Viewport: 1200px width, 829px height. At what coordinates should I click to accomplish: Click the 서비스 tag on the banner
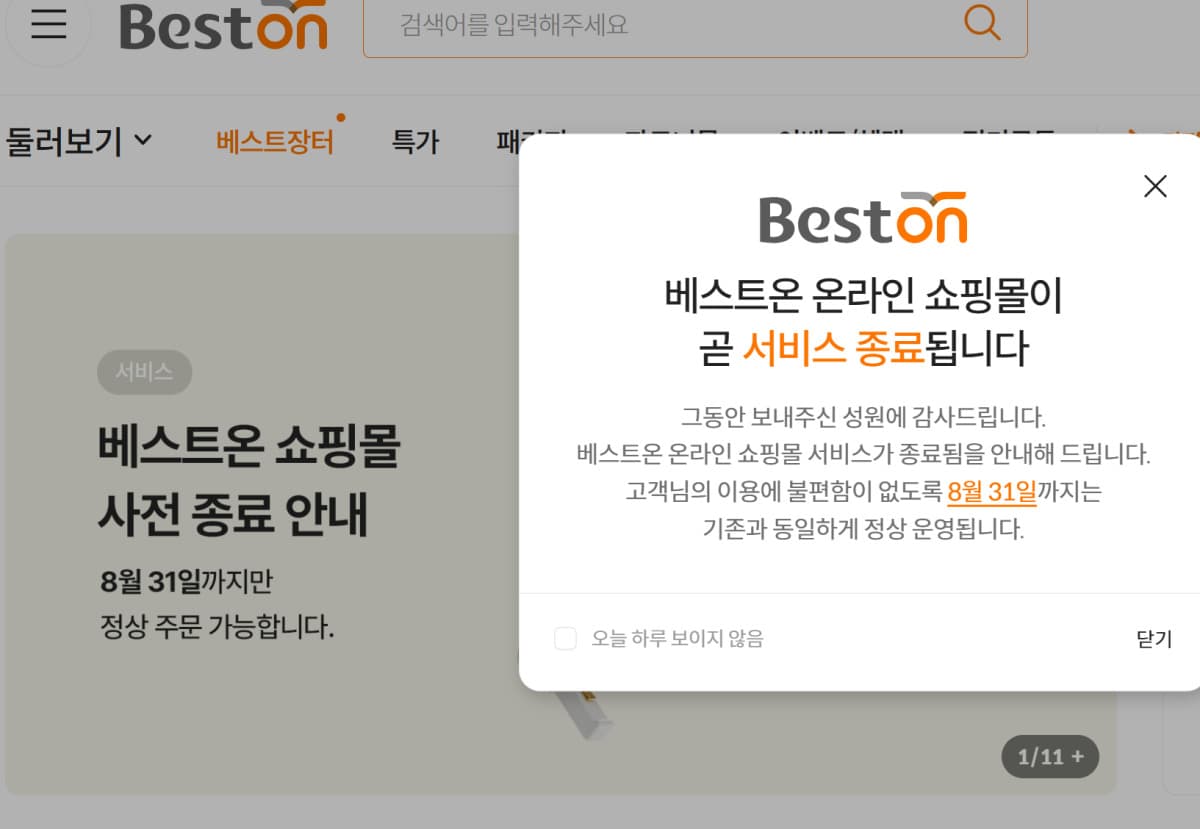[x=144, y=372]
